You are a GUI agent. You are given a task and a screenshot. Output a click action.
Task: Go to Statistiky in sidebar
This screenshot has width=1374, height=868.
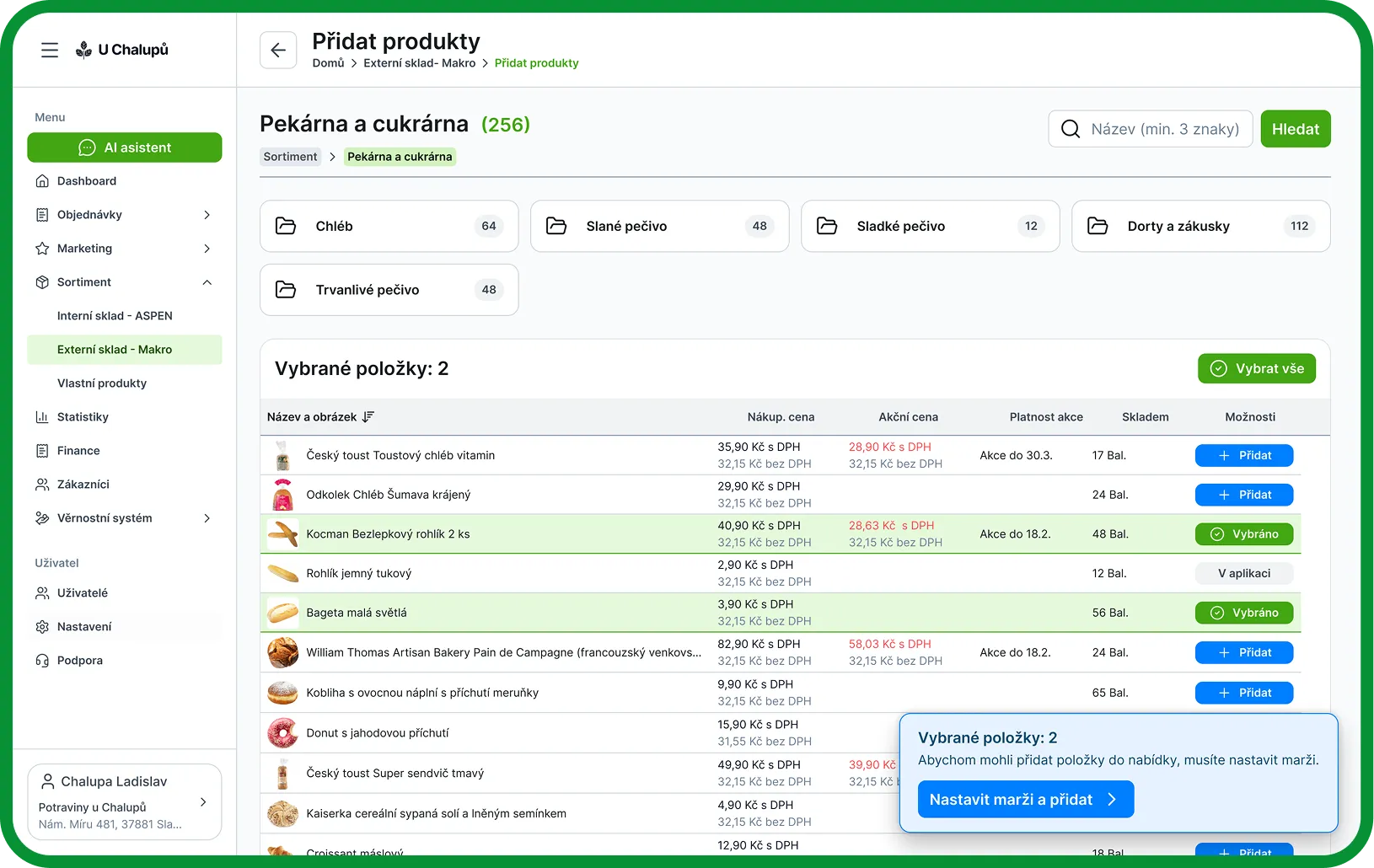83,417
